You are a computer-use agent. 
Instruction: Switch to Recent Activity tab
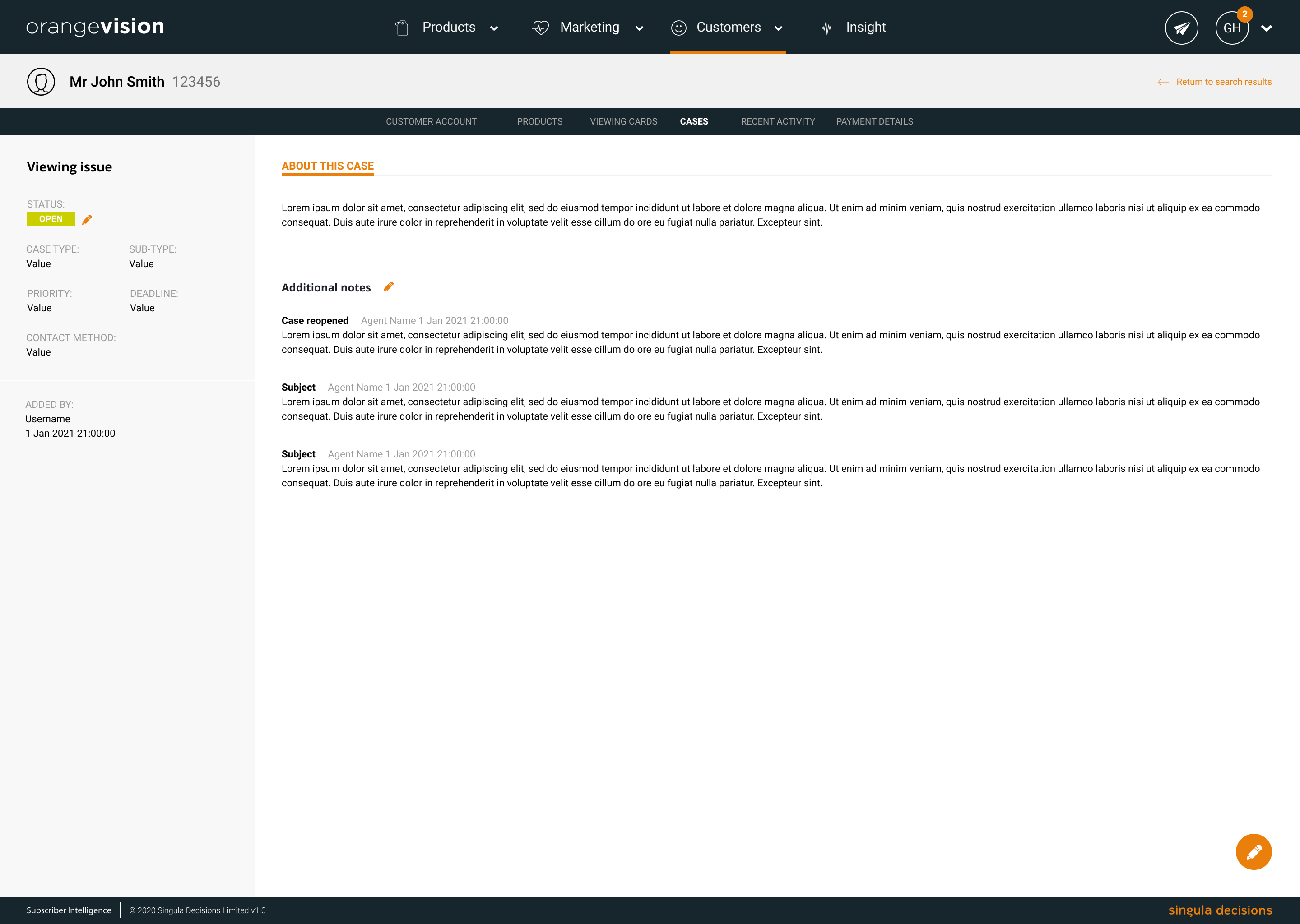click(x=777, y=122)
